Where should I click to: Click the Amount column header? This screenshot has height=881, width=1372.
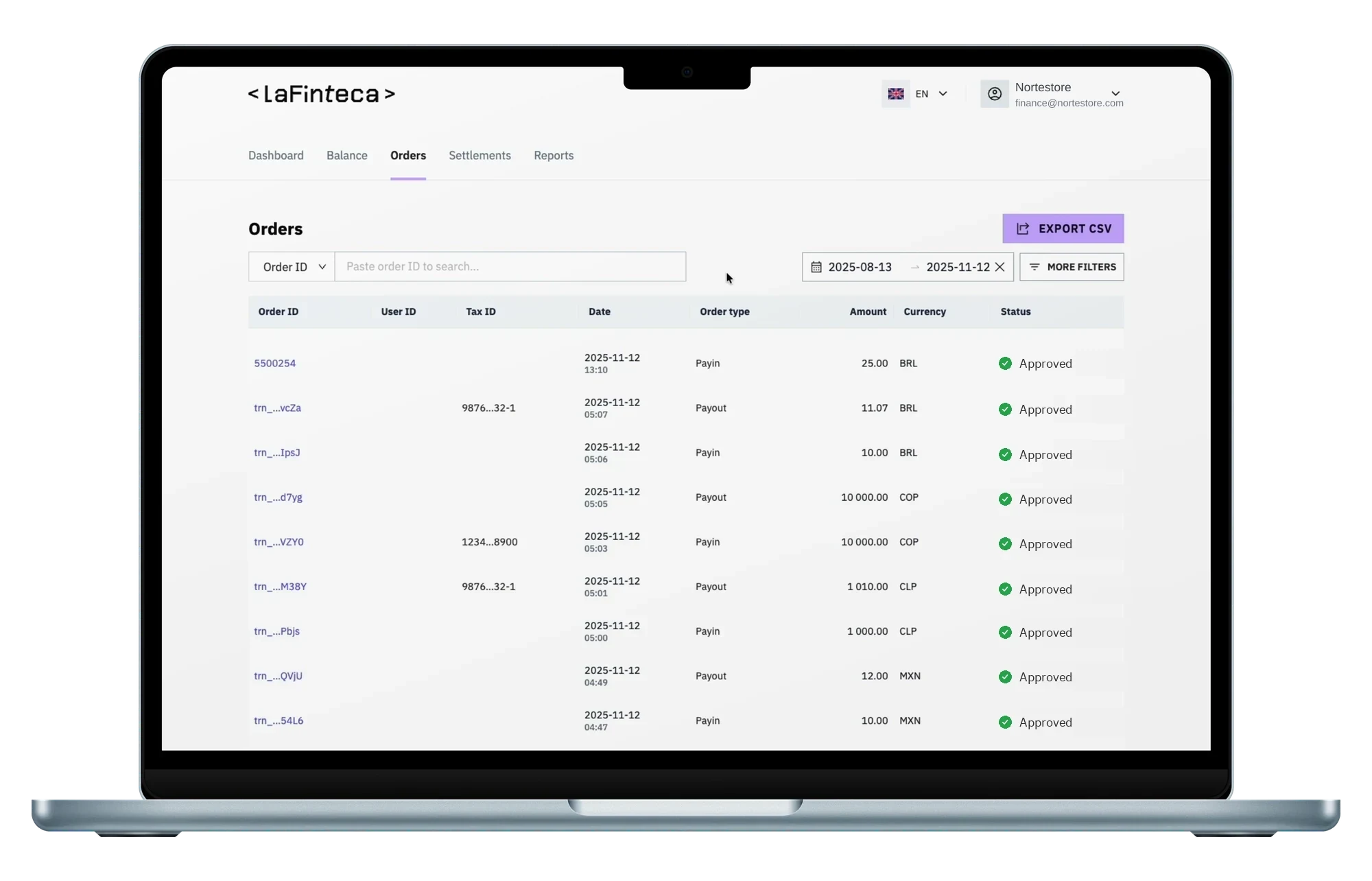click(x=868, y=312)
